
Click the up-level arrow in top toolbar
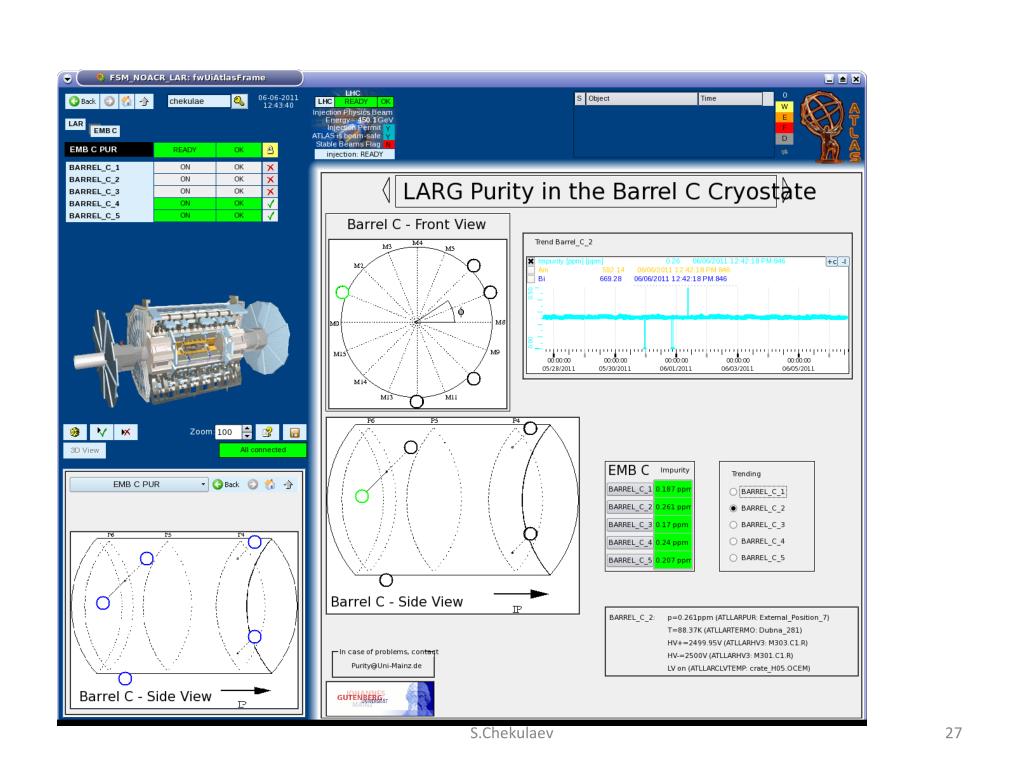point(144,101)
